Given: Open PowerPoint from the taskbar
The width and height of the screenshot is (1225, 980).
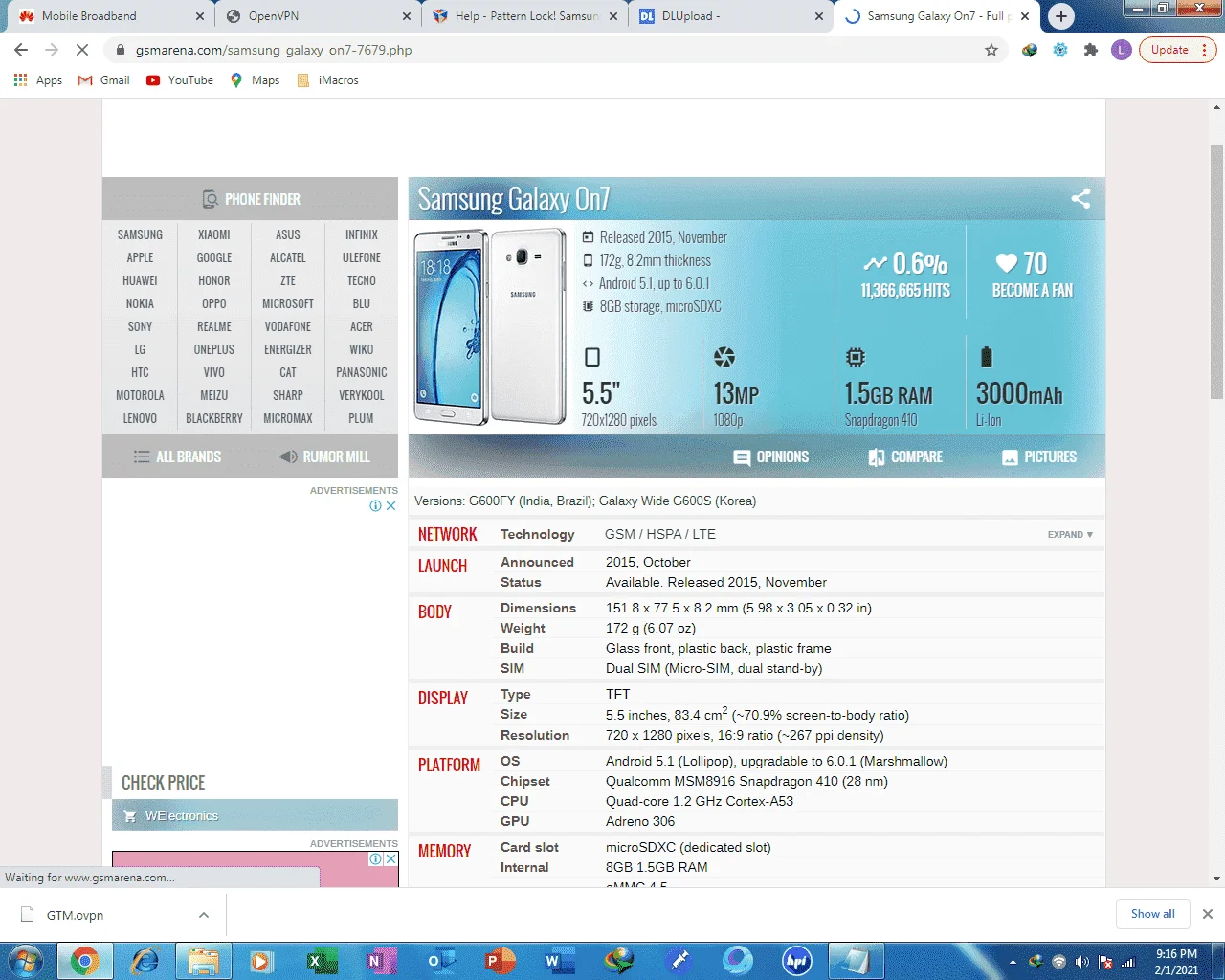Looking at the screenshot, I should (x=499, y=961).
